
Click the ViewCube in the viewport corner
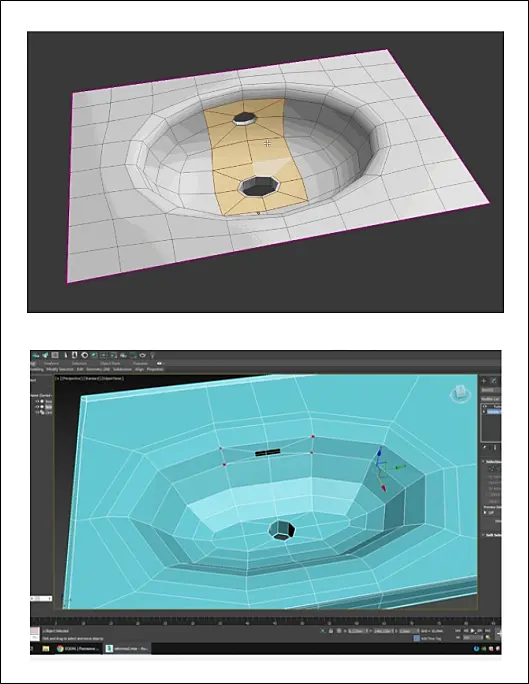click(460, 393)
